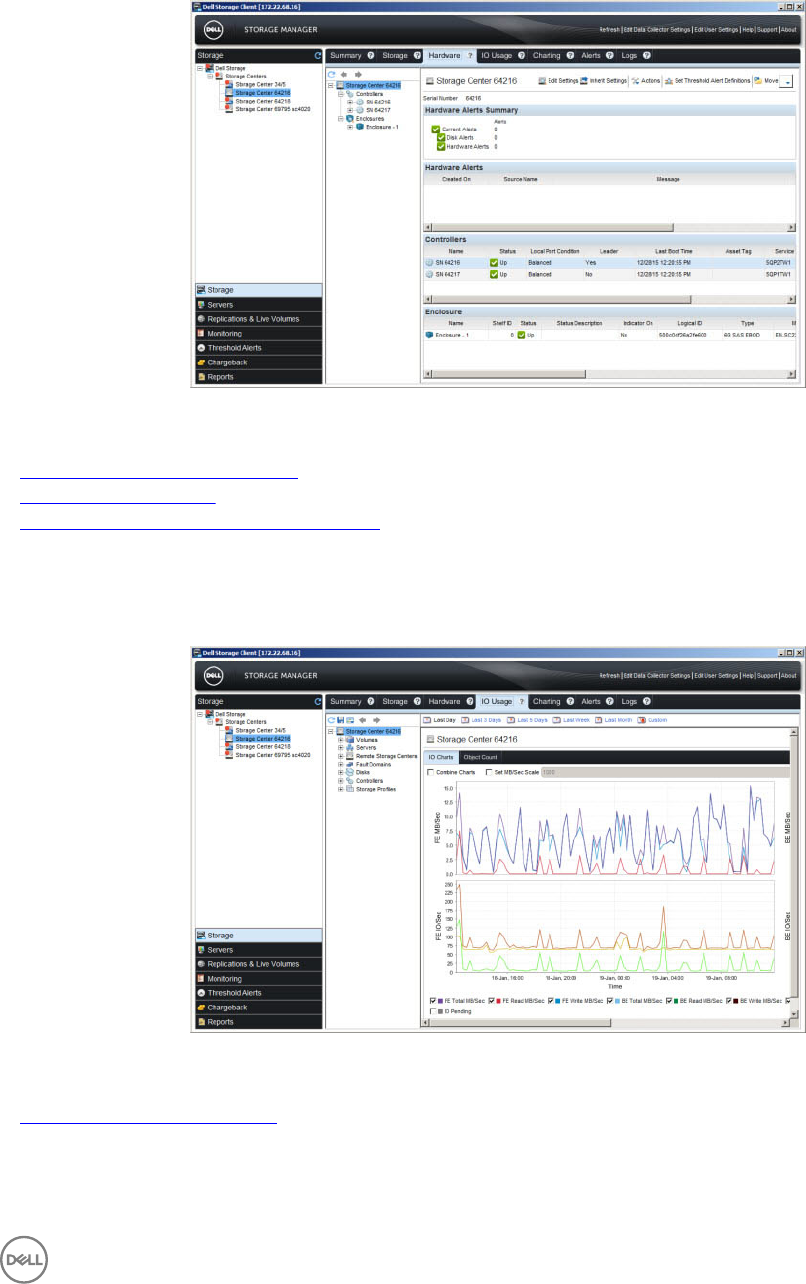Refresh Storage panel in IO Usage view window

[318, 702]
